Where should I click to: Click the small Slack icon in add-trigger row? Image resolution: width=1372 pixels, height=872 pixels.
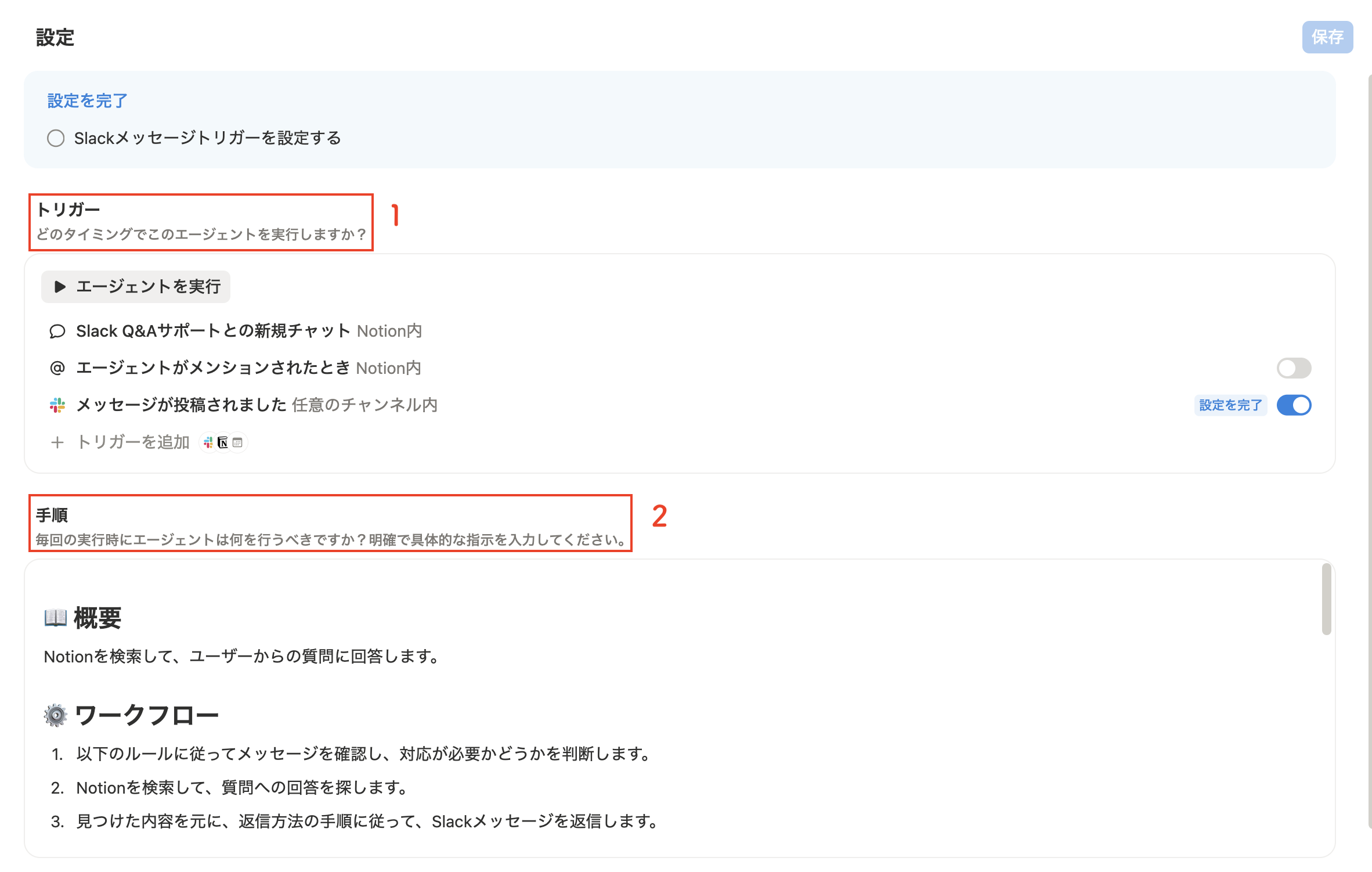point(208,442)
